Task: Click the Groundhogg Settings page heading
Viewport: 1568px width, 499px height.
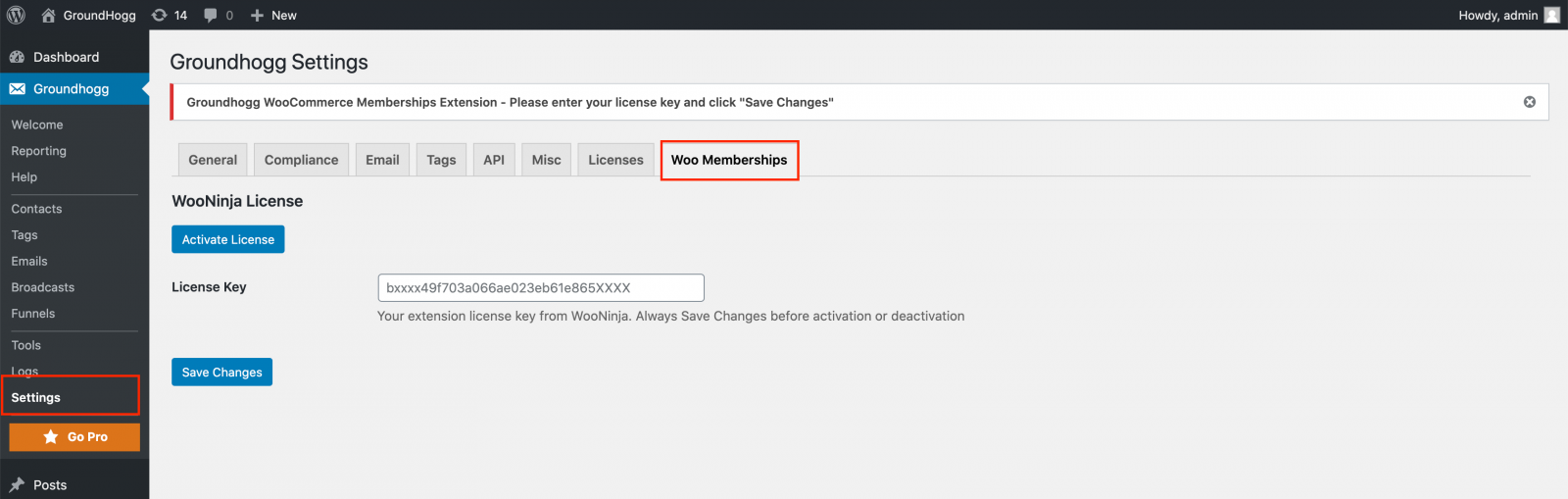Action: [x=269, y=62]
